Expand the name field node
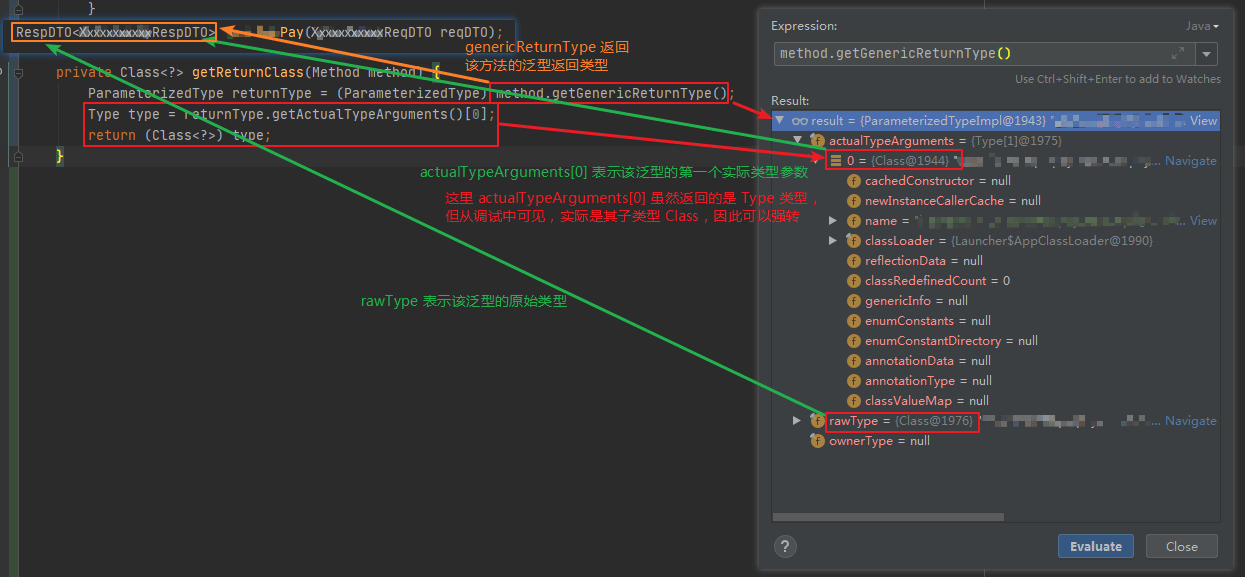The width and height of the screenshot is (1245, 577). 834,221
